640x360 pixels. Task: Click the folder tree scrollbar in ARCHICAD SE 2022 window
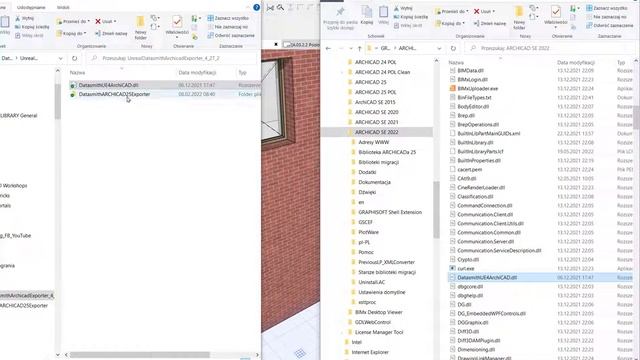click(436, 210)
